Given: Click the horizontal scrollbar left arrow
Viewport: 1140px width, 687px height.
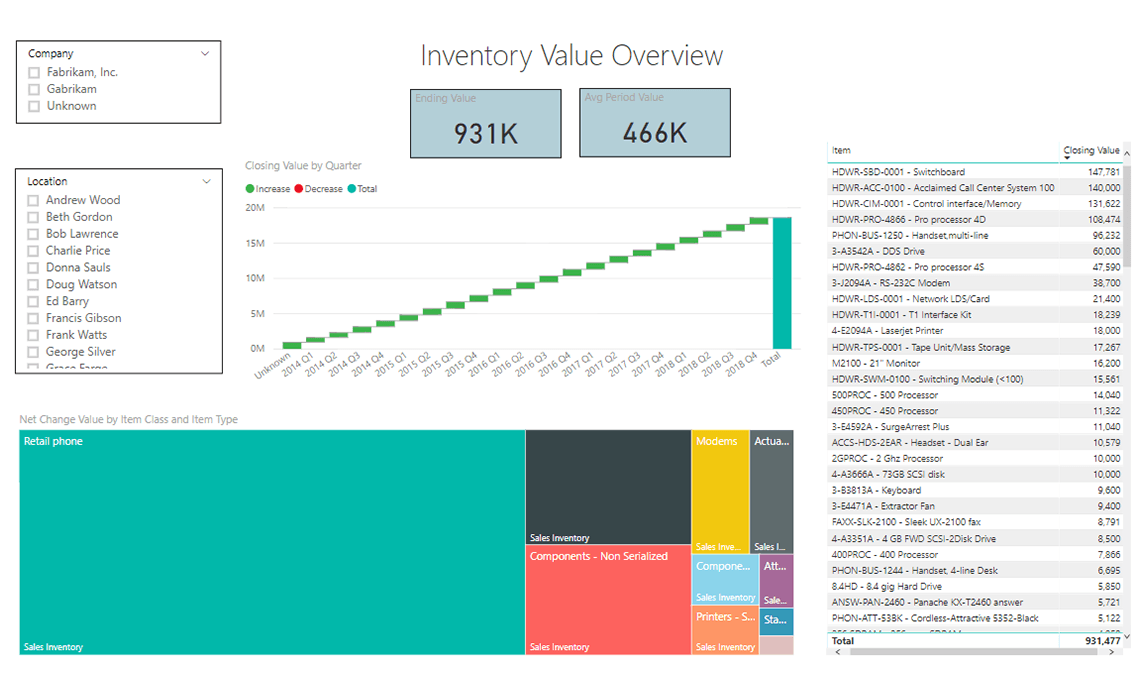Looking at the screenshot, I should coord(838,652).
